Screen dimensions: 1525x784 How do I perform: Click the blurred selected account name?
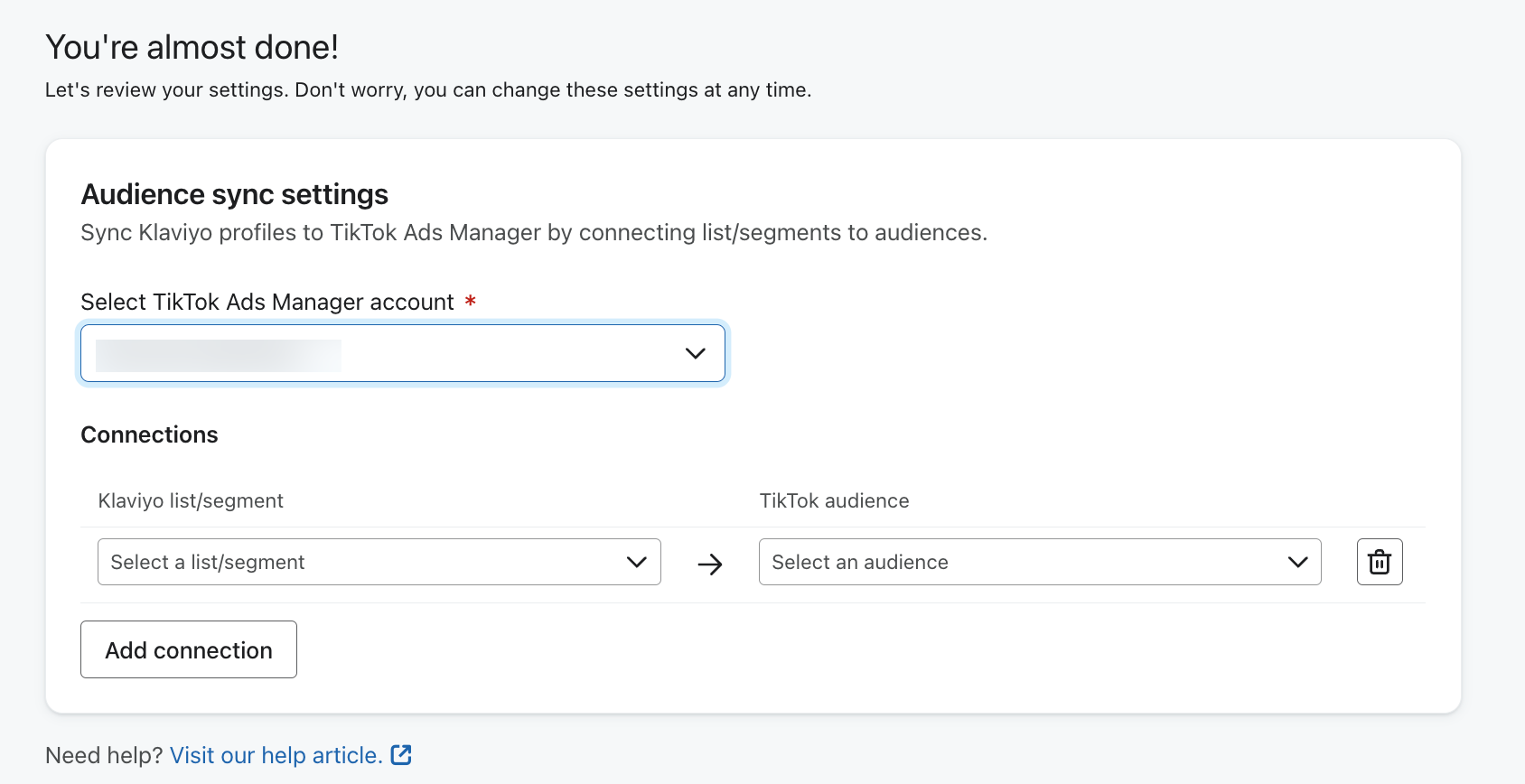[219, 355]
